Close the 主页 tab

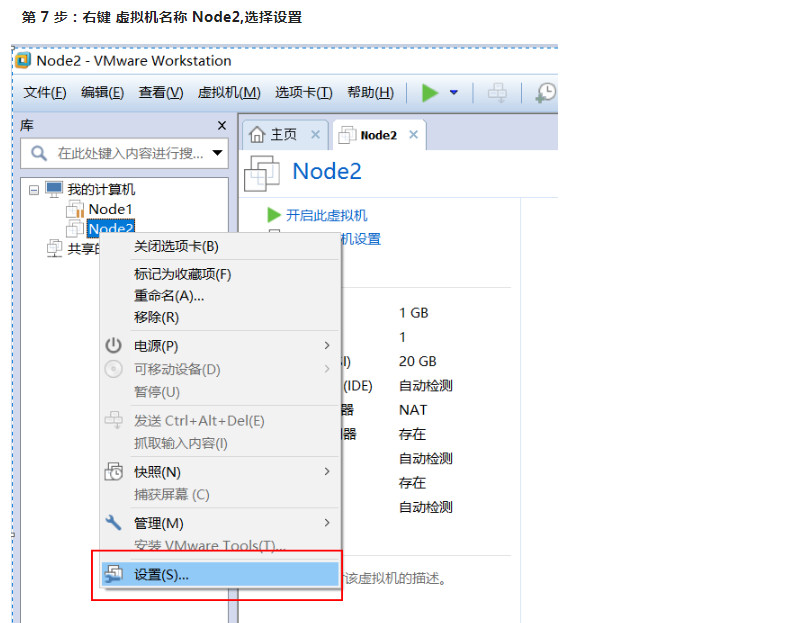[316, 135]
